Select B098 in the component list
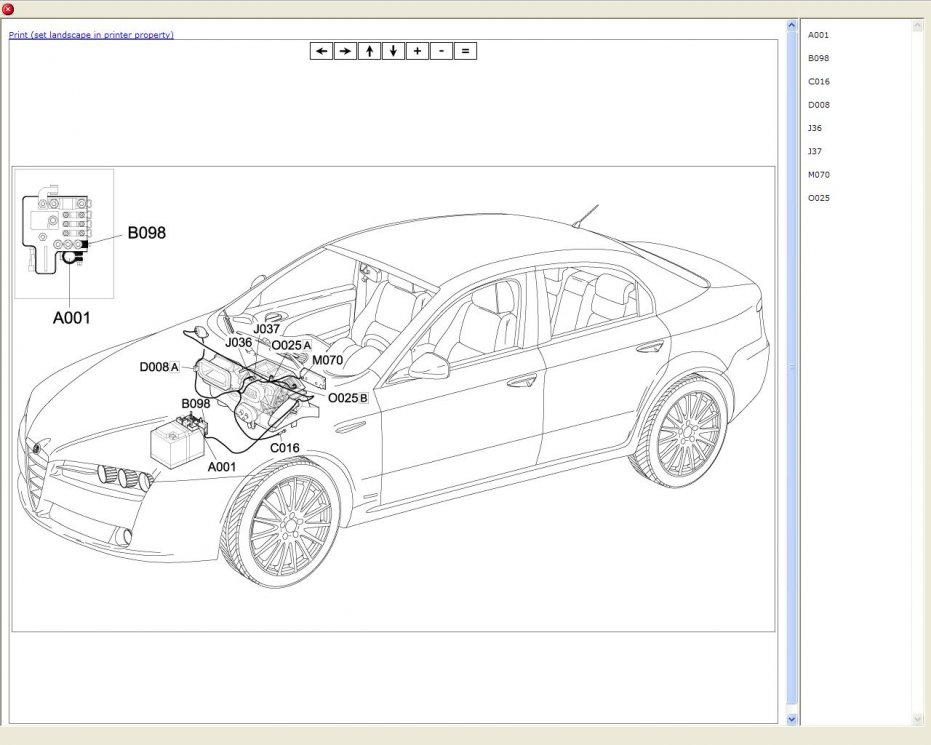This screenshot has width=931, height=745. [x=818, y=58]
